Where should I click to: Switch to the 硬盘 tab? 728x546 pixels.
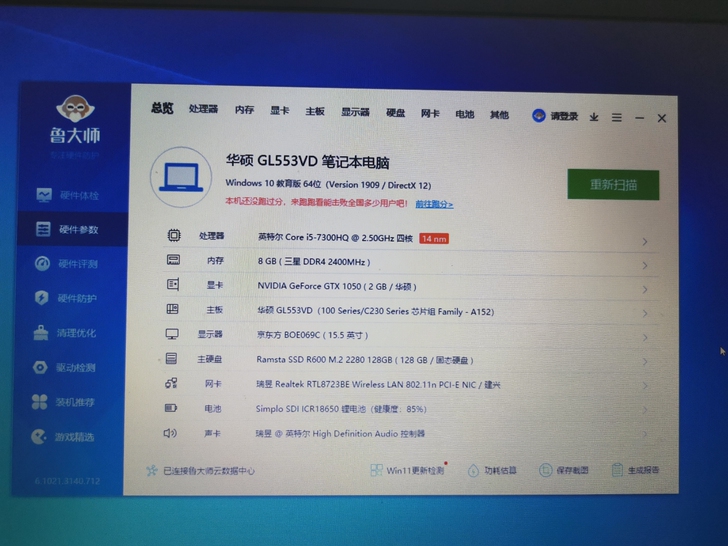(x=396, y=113)
